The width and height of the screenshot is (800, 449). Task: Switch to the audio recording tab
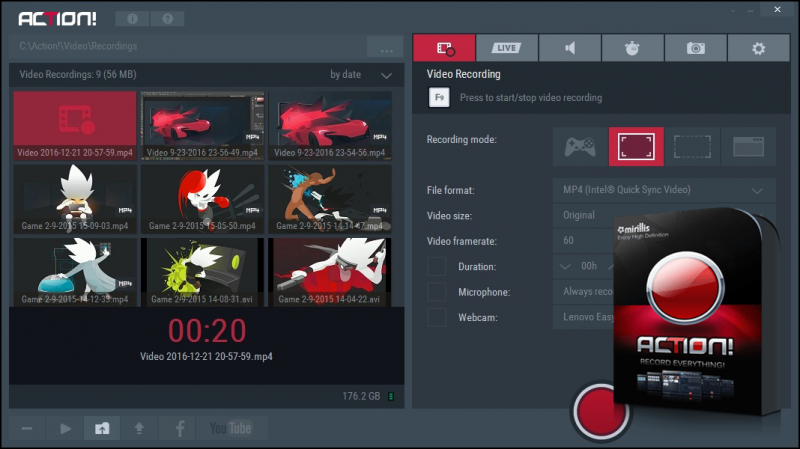point(570,47)
